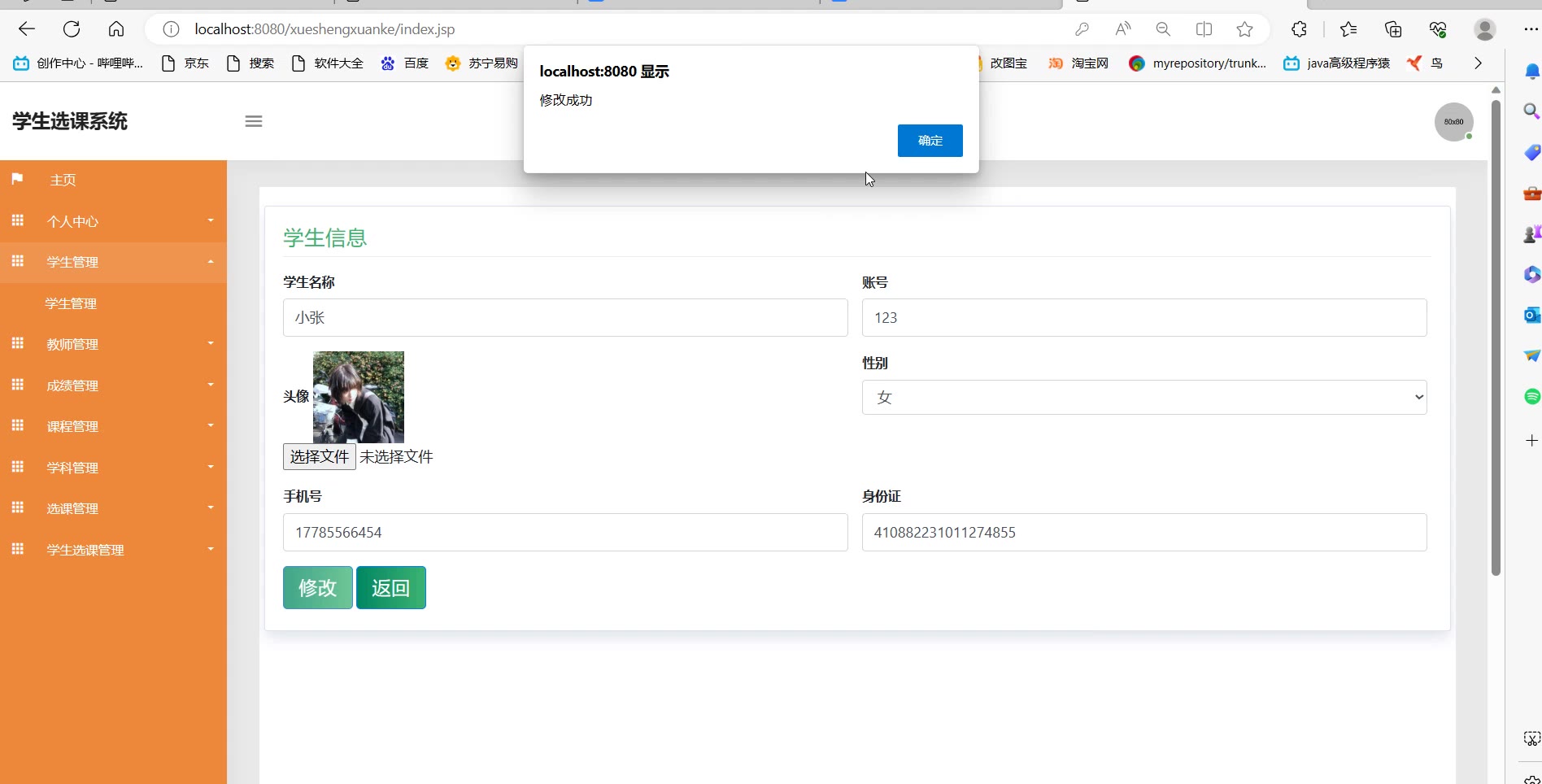Image resolution: width=1542 pixels, height=784 pixels.
Task: Open the 软件大全 bookmark
Action: pos(327,63)
